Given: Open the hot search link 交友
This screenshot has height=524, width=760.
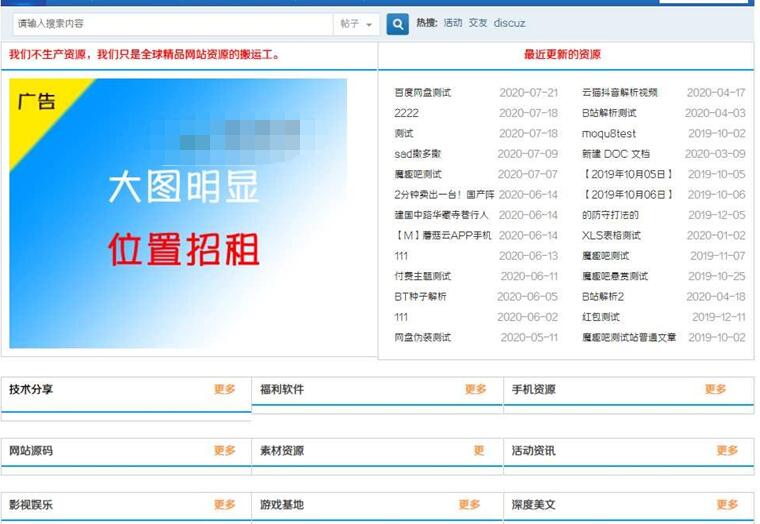Looking at the screenshot, I should click(x=478, y=23).
